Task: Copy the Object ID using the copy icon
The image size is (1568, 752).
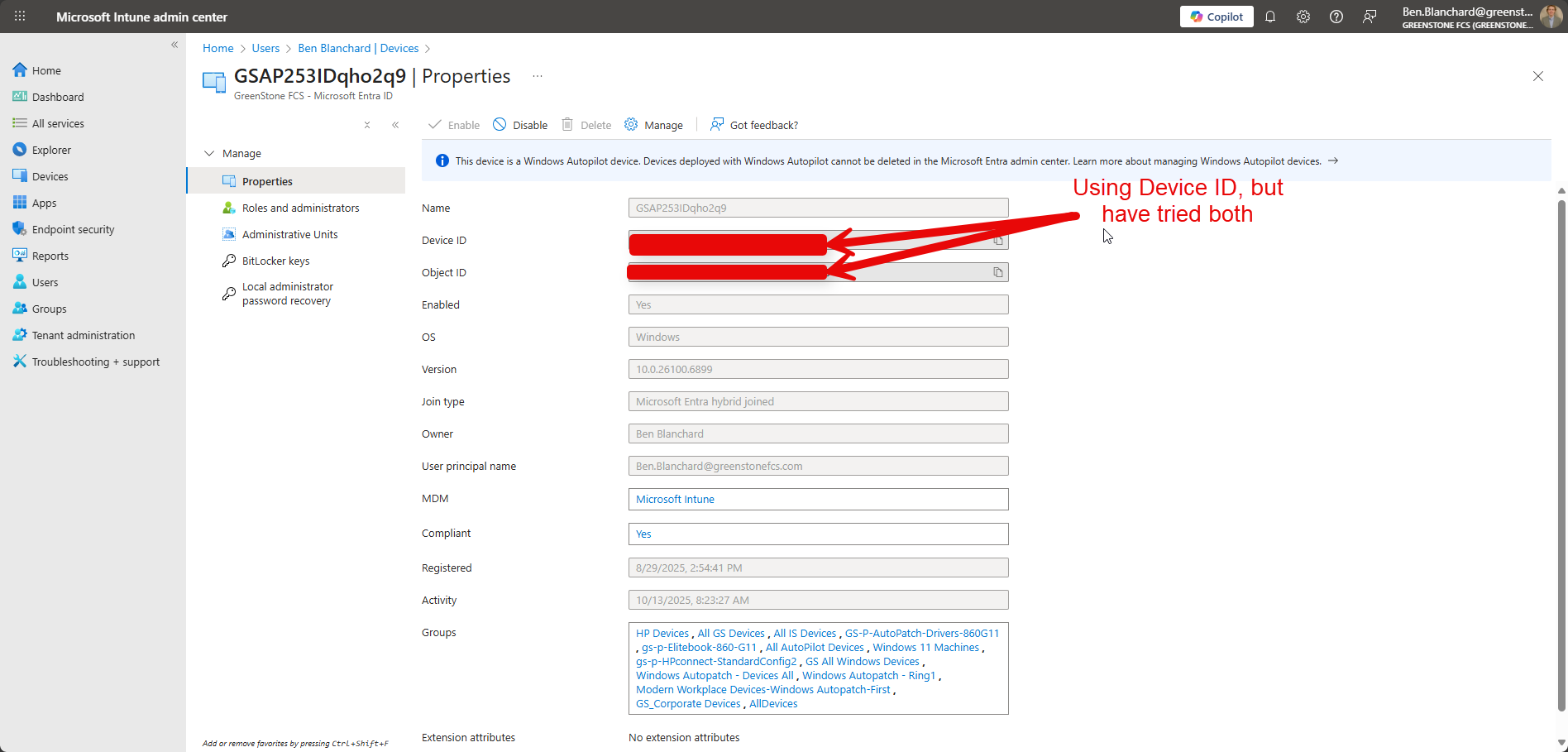Action: (997, 271)
